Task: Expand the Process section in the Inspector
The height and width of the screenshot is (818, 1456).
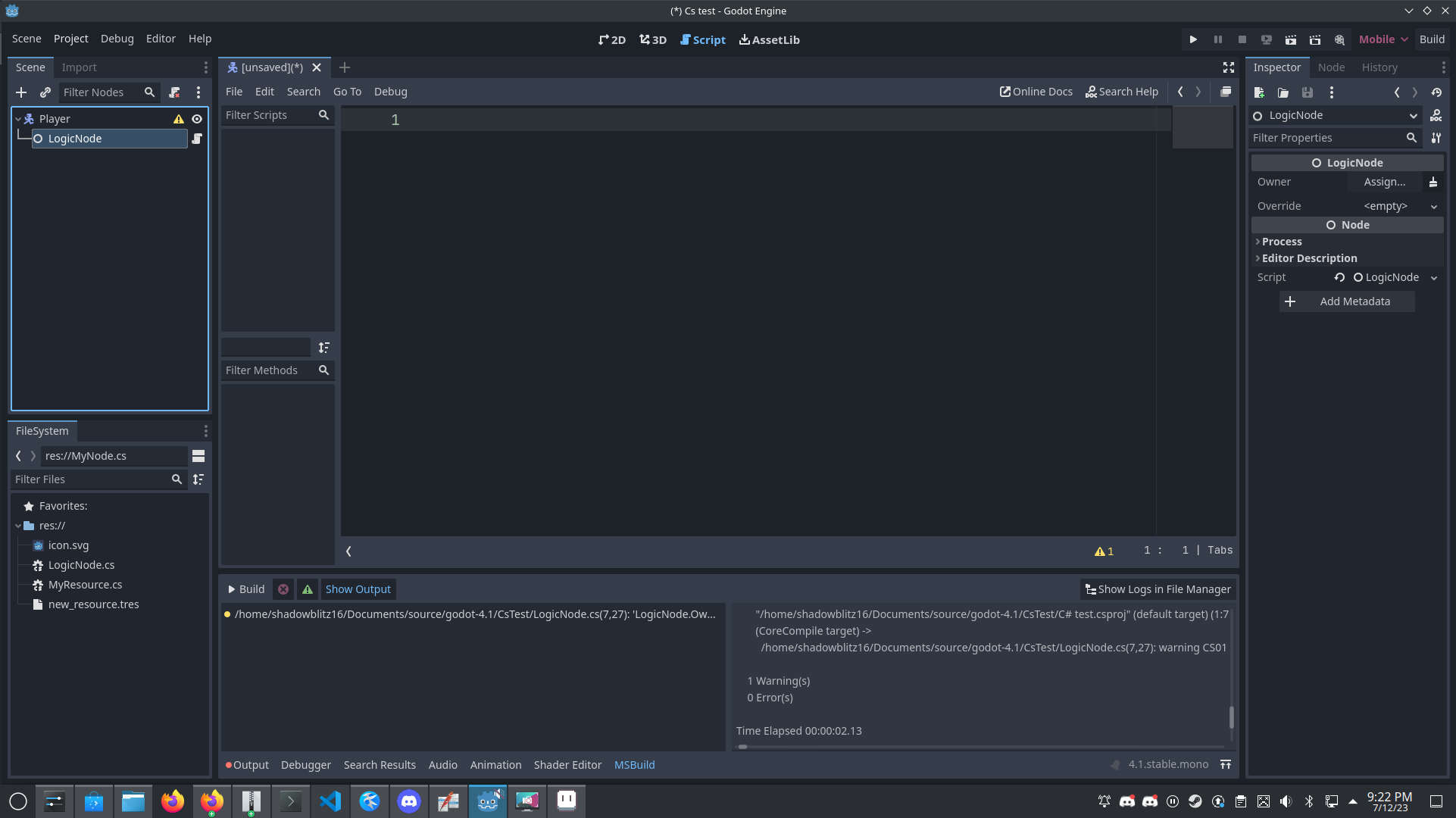Action: point(1281,241)
